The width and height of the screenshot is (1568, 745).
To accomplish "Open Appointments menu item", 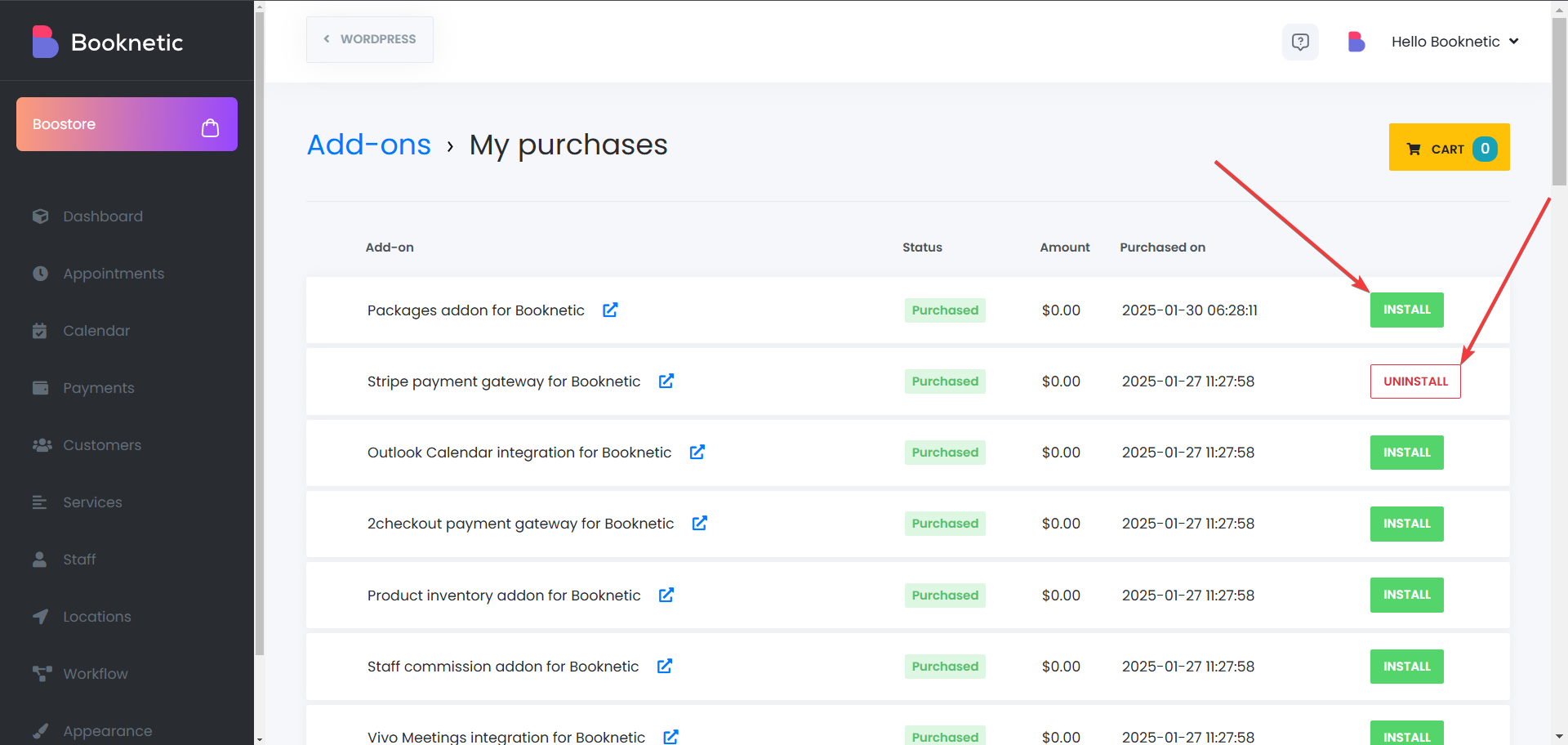I will (114, 274).
